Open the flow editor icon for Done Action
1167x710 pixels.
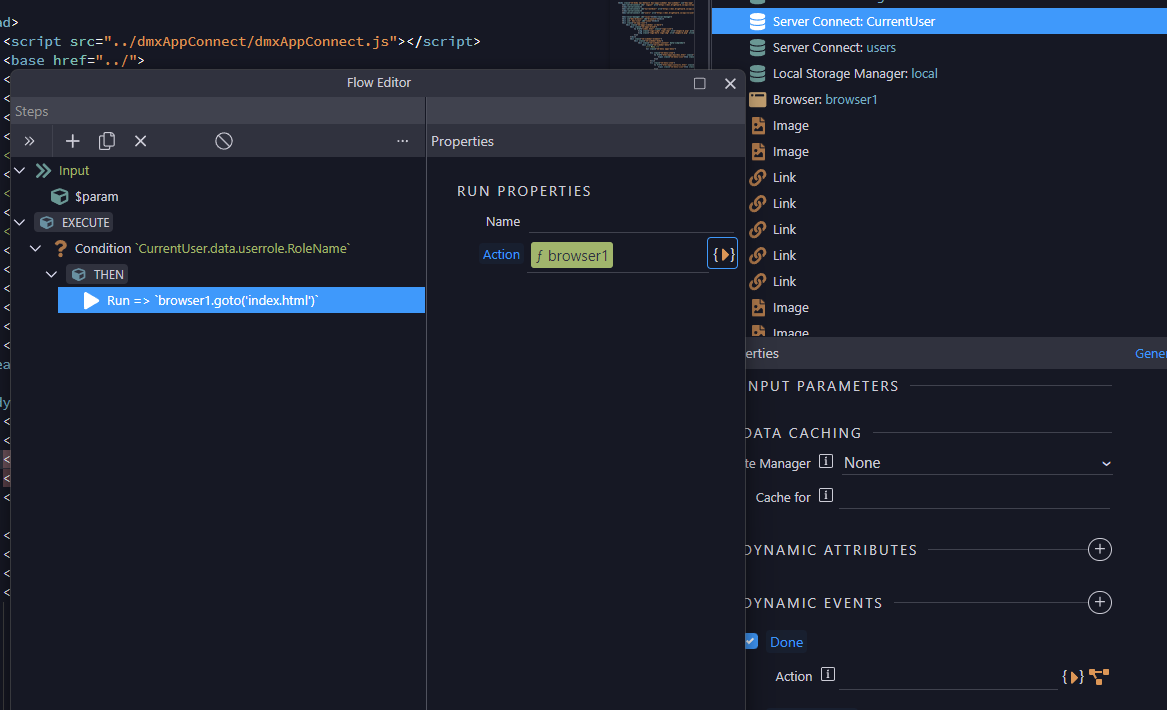tap(1099, 677)
